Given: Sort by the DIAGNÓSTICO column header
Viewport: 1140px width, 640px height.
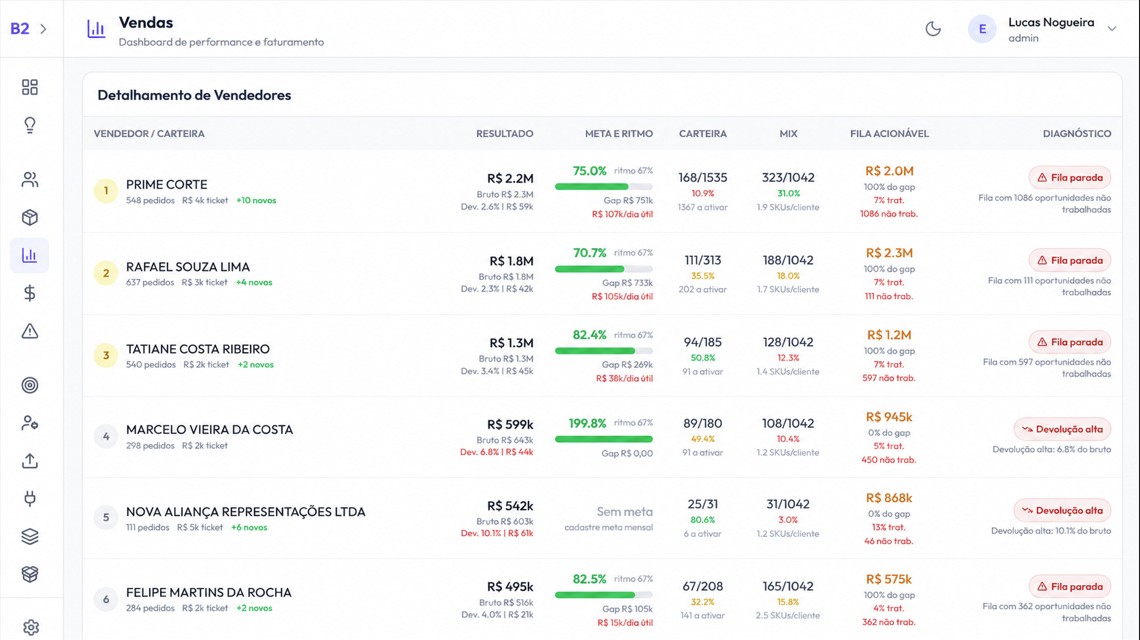Looking at the screenshot, I should coord(1077,134).
